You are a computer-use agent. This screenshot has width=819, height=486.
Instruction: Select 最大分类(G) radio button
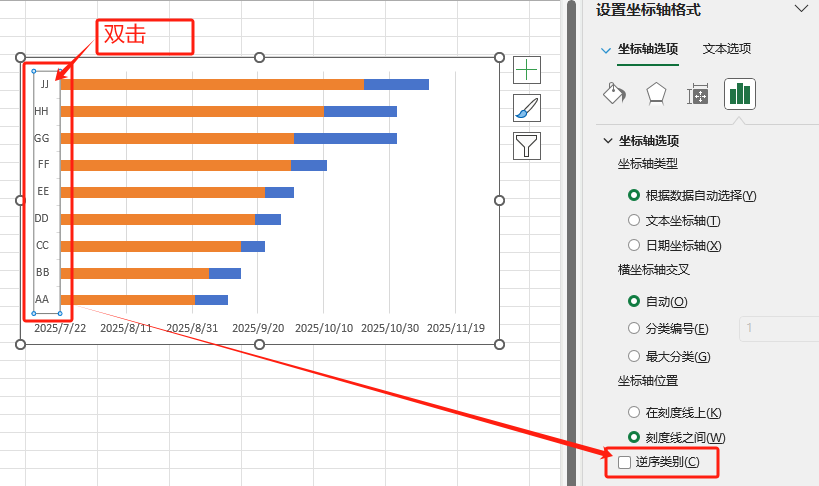tap(634, 356)
